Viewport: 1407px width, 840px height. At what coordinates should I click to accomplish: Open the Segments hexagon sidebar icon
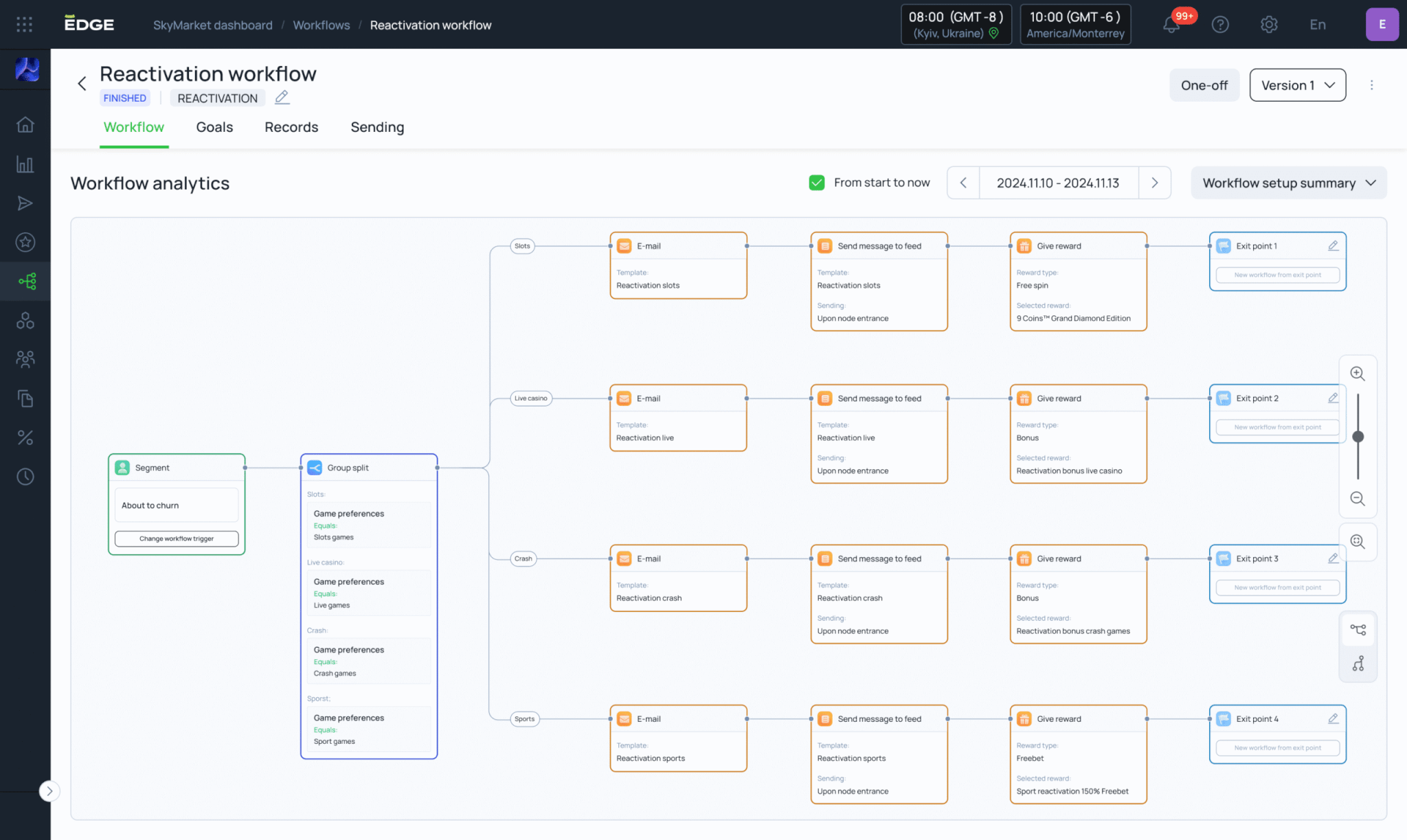point(25,320)
